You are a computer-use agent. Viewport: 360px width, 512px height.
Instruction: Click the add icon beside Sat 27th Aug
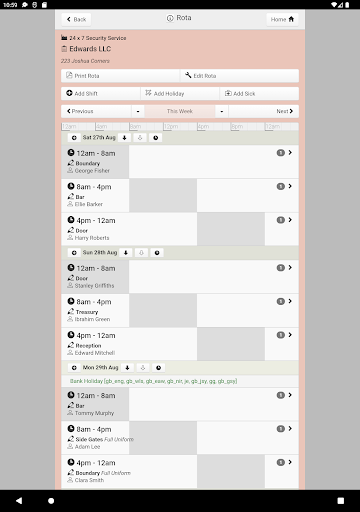(74, 138)
